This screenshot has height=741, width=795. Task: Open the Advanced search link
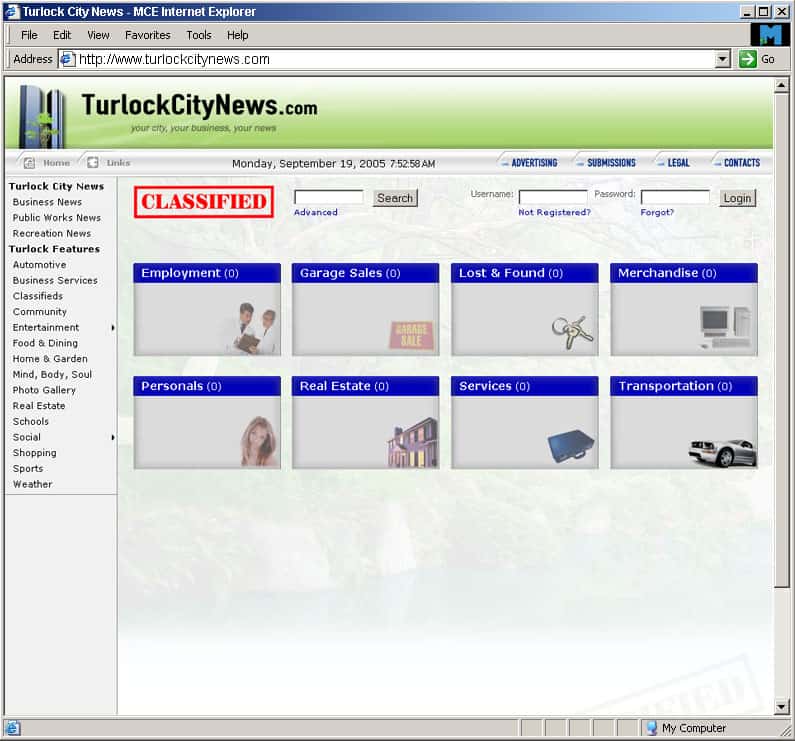315,213
